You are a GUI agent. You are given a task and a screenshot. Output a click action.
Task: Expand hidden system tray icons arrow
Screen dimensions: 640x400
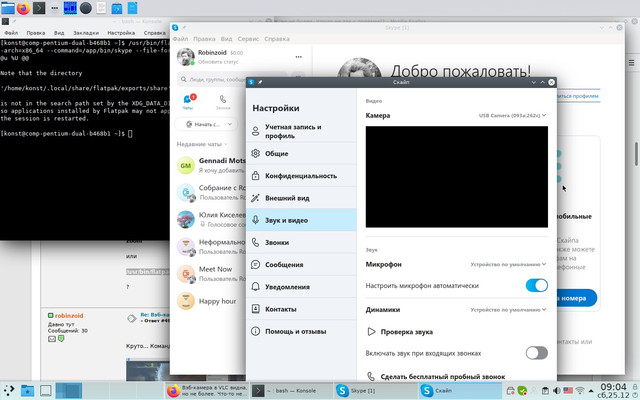[591, 391]
